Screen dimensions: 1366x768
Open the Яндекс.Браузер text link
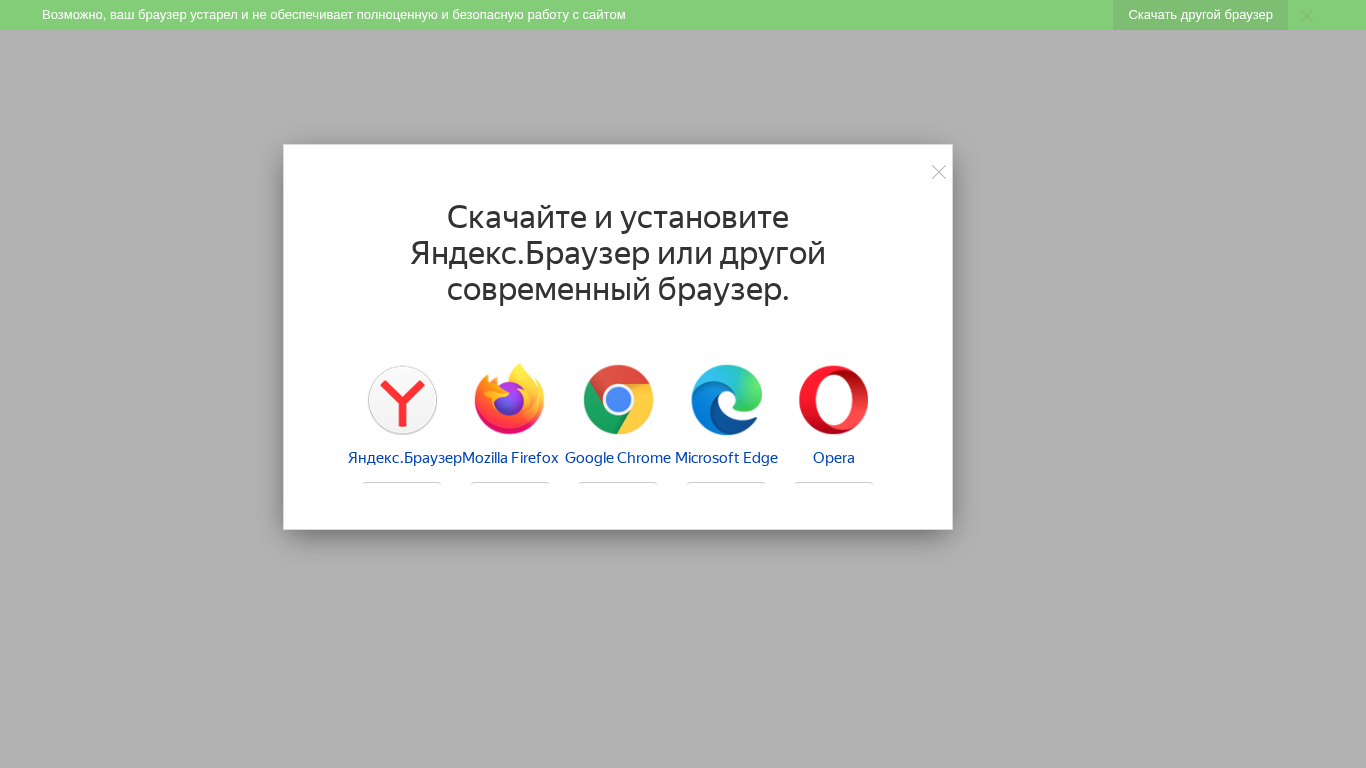pos(404,458)
